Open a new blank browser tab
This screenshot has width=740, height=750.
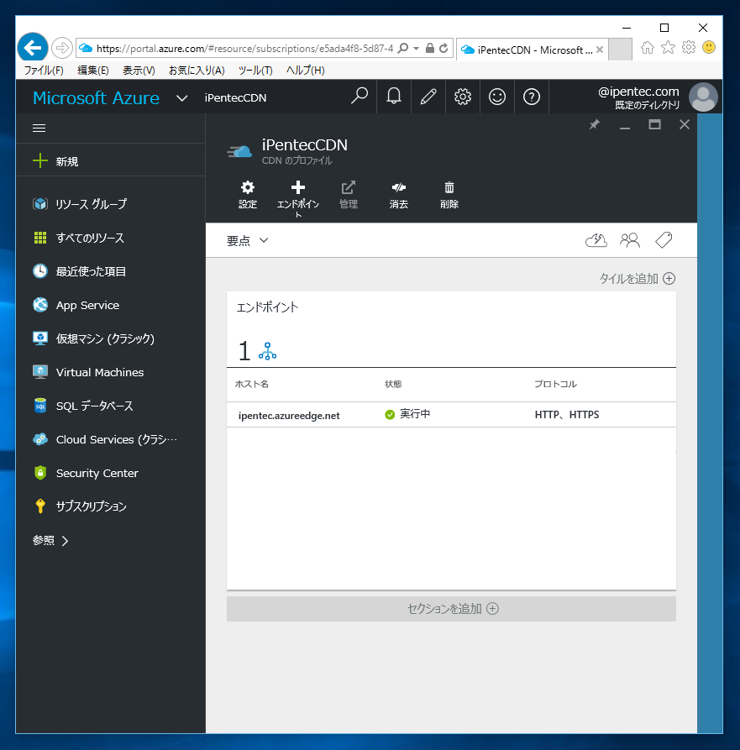click(x=620, y=50)
